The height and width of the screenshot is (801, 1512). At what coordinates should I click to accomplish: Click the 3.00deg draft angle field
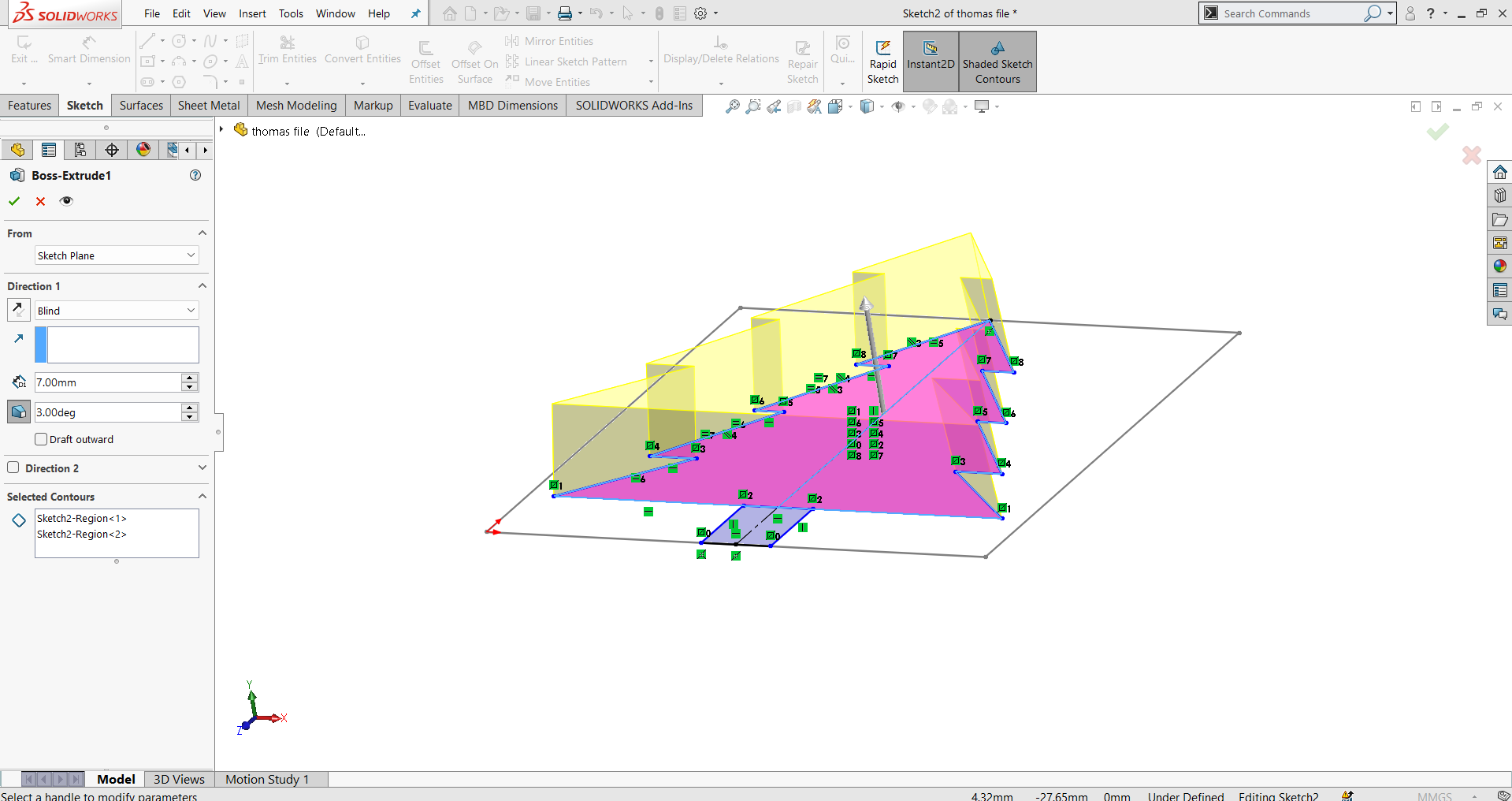click(x=108, y=412)
